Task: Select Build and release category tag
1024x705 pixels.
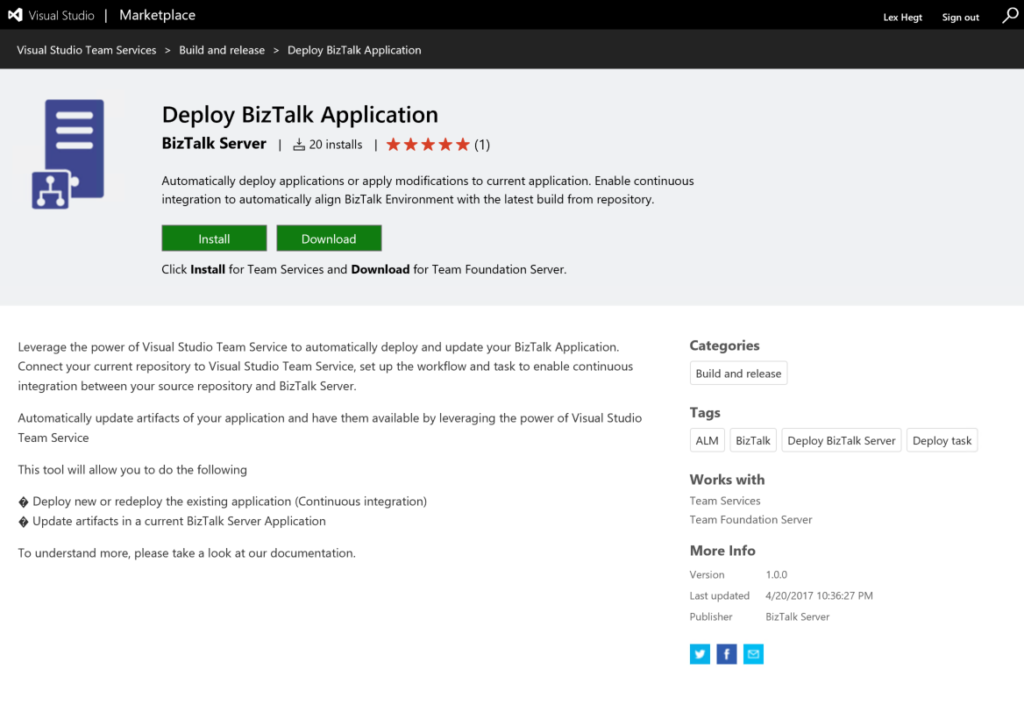Action: pyautogui.click(x=738, y=374)
